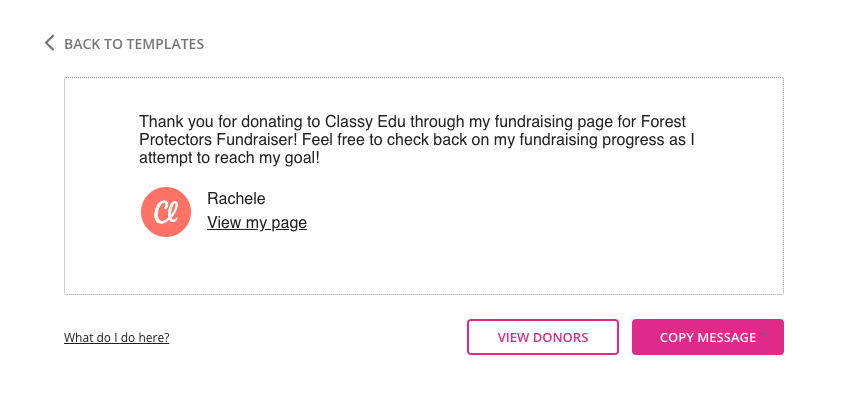
Task: Click the back chevron arrow icon
Action: click(x=50, y=43)
